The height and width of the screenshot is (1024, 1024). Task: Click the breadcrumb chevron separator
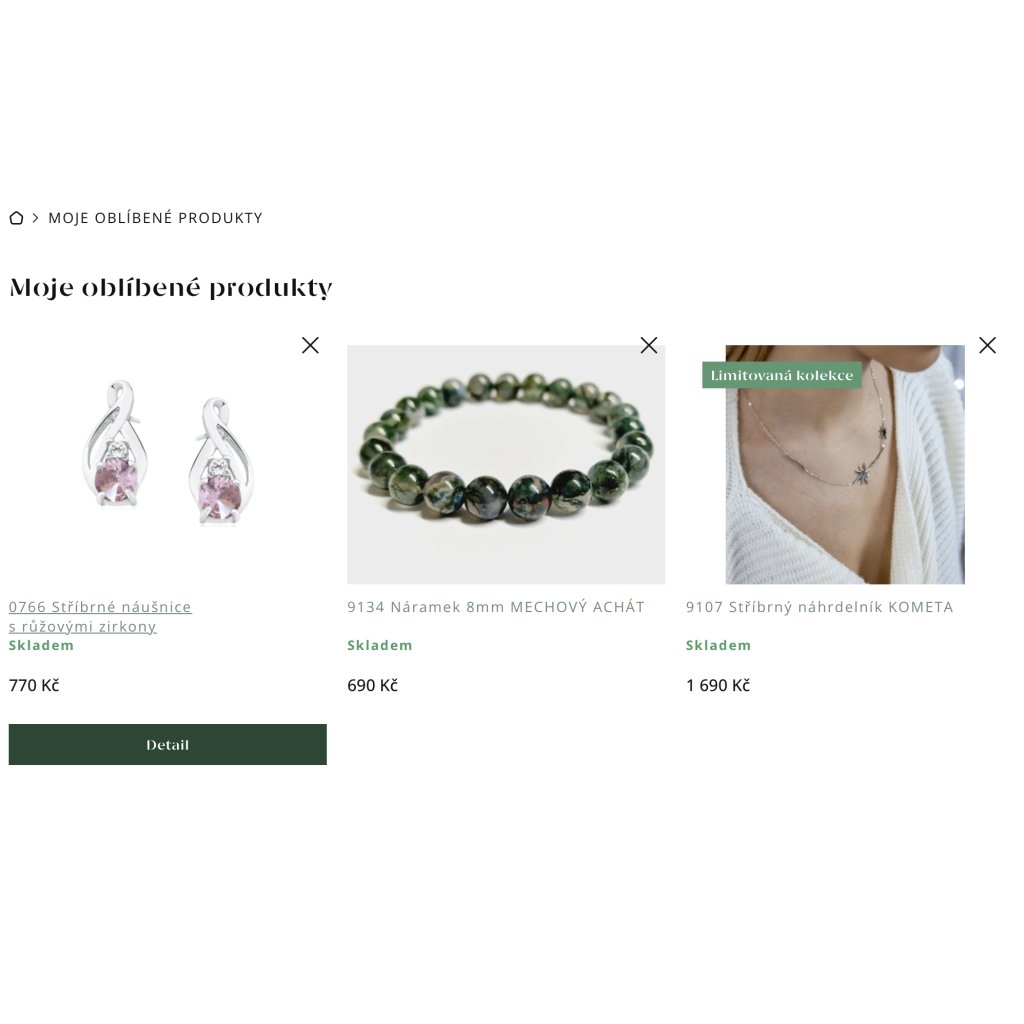point(35,218)
